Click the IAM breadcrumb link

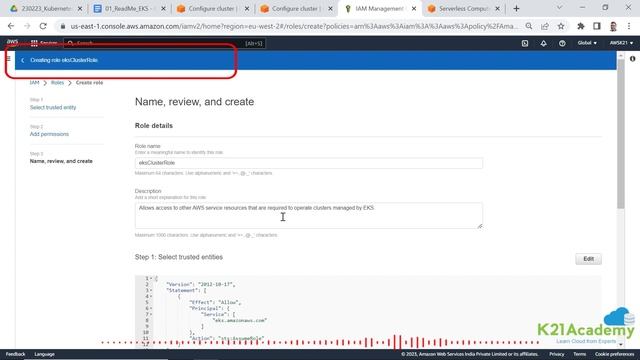[34, 83]
